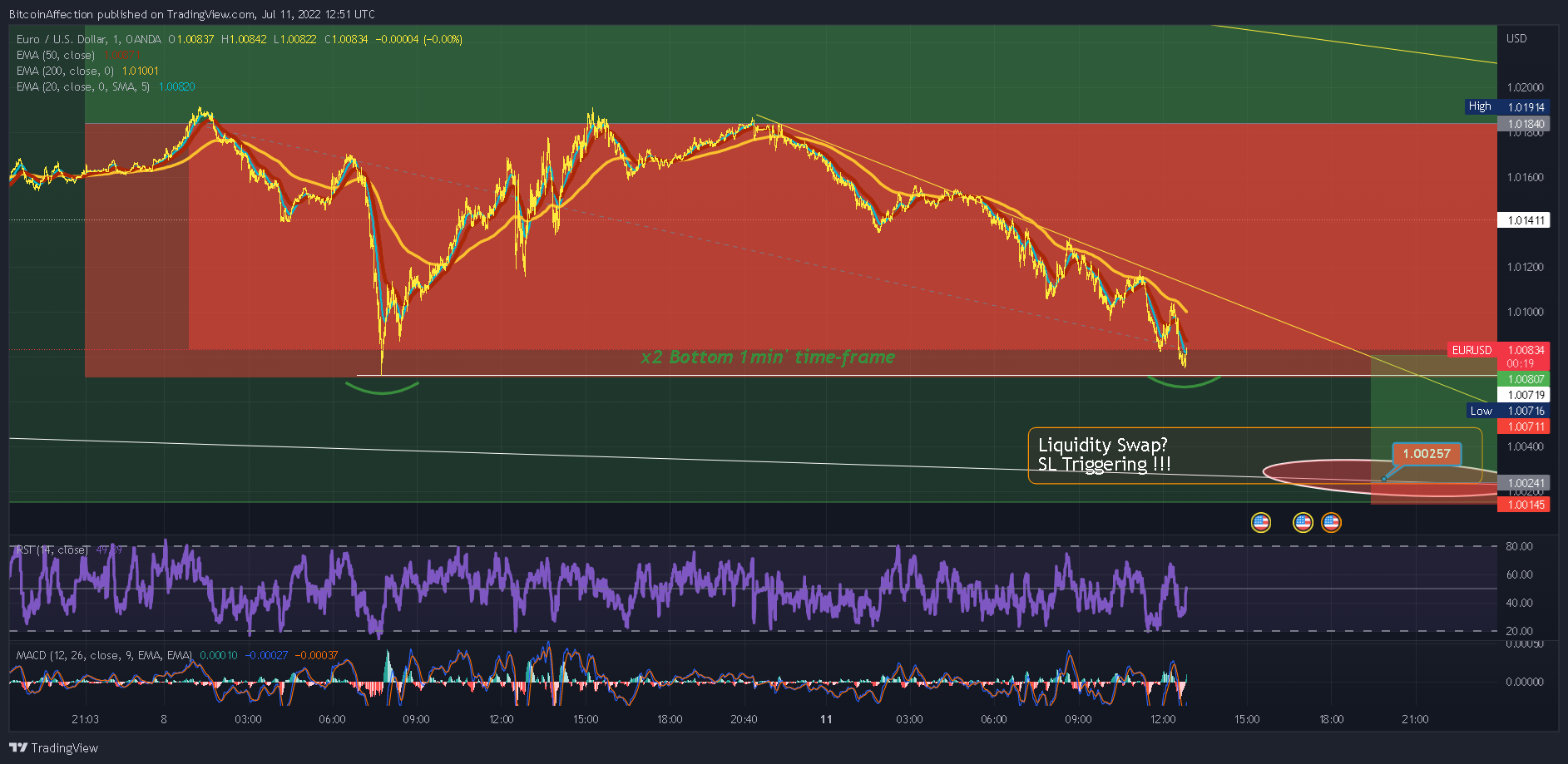Image resolution: width=1568 pixels, height=764 pixels.
Task: Click the EMA 200 value 1.01001
Action: point(140,71)
